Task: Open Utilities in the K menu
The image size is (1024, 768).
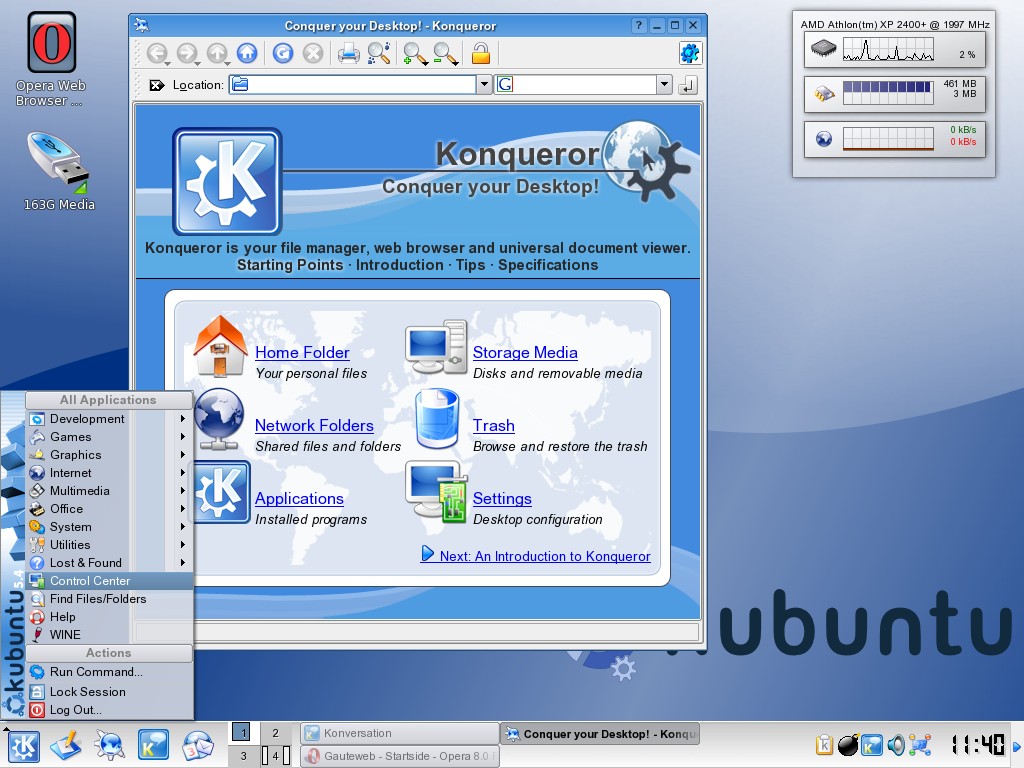Action: tap(109, 545)
